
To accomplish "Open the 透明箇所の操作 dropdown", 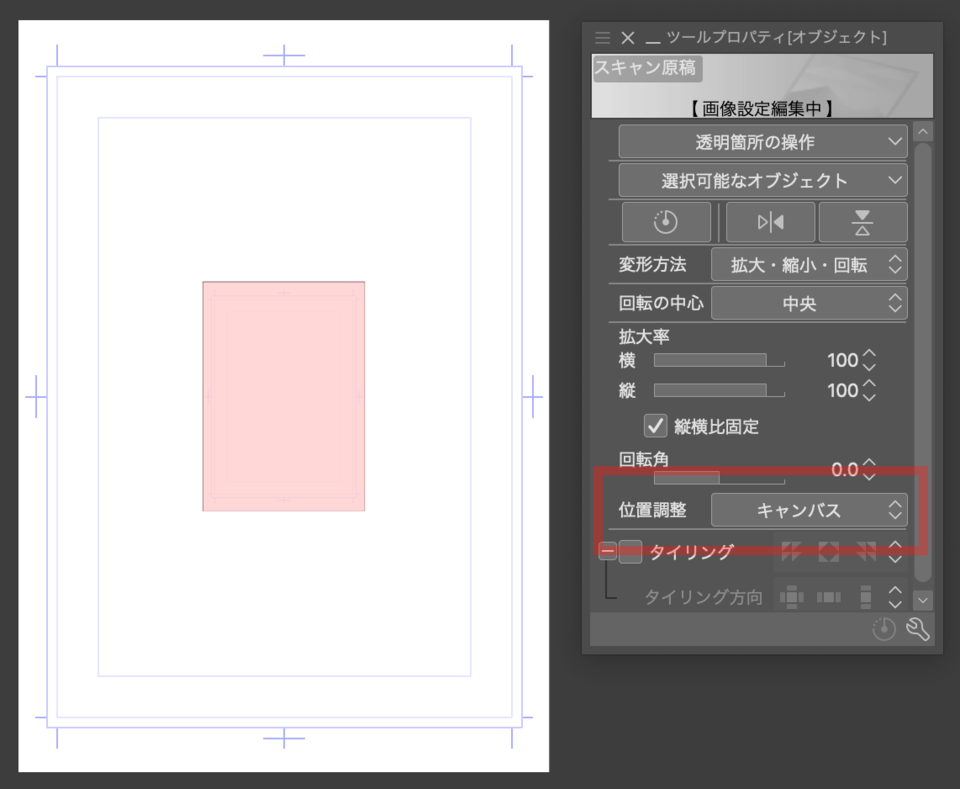I will [762, 142].
